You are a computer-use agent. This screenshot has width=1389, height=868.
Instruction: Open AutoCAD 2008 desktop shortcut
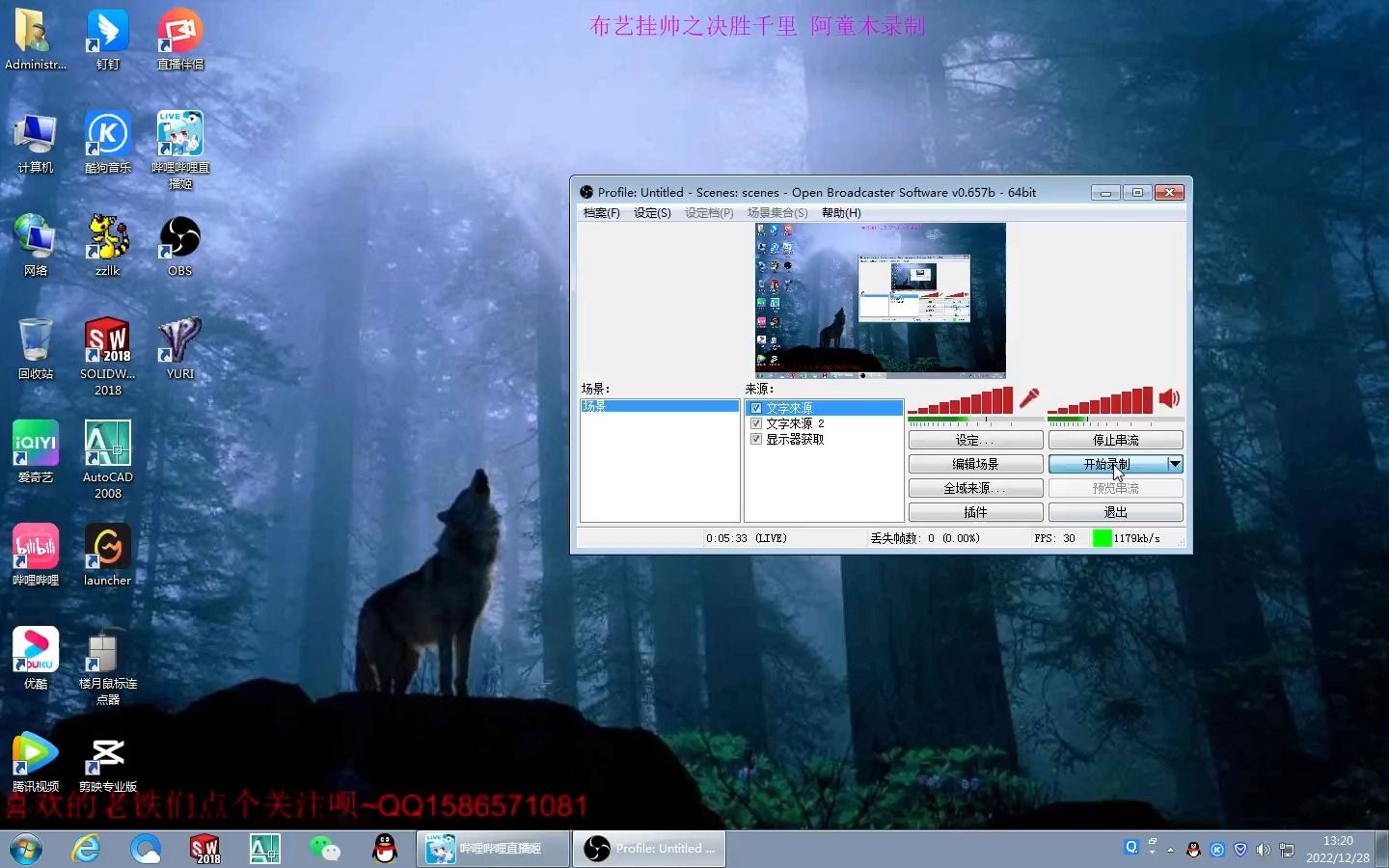click(x=108, y=461)
